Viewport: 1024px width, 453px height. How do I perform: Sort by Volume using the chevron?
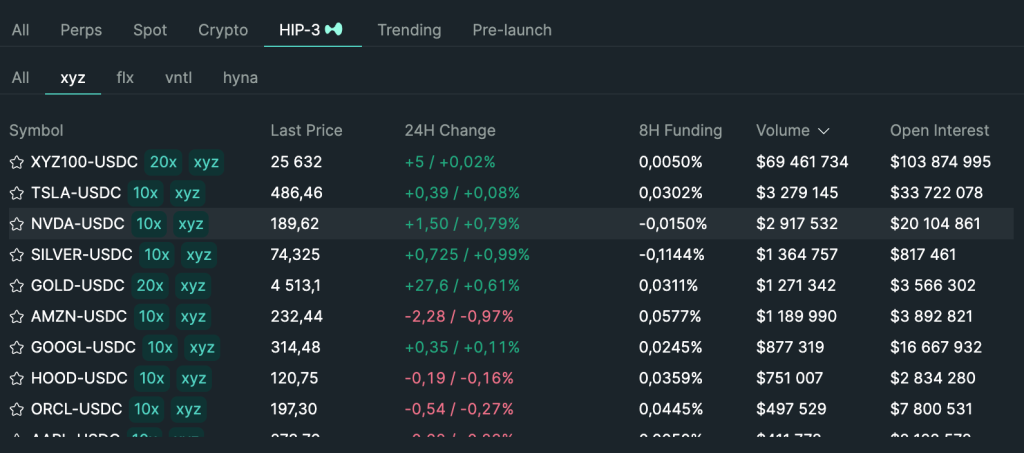tap(824, 131)
